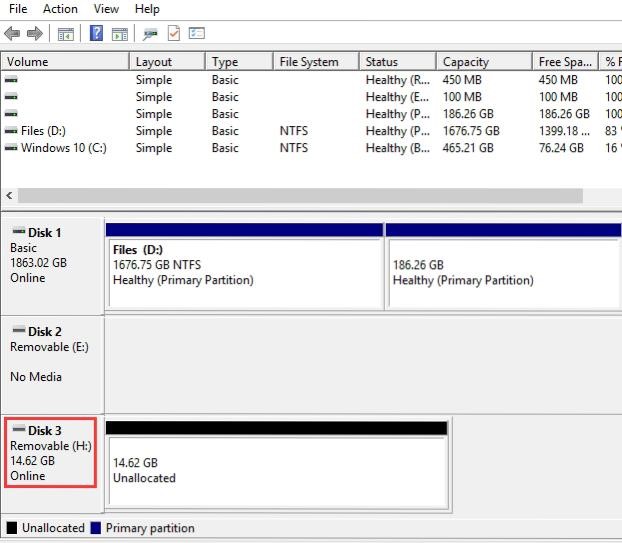622x543 pixels.
Task: Click the Back arrow toolbar icon
Action: coord(12,33)
